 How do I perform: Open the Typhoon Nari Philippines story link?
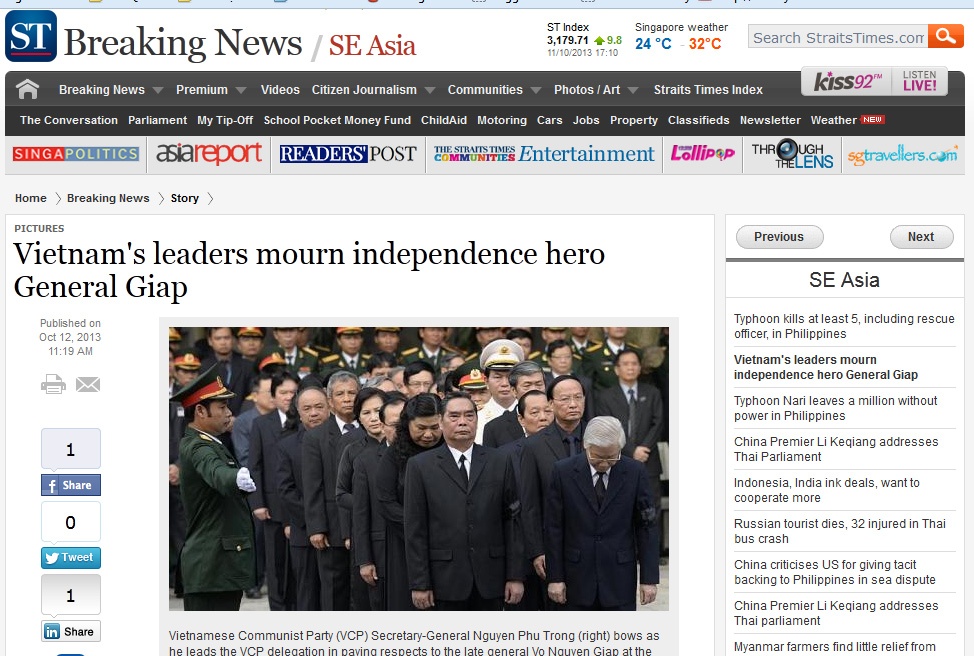tap(835, 408)
